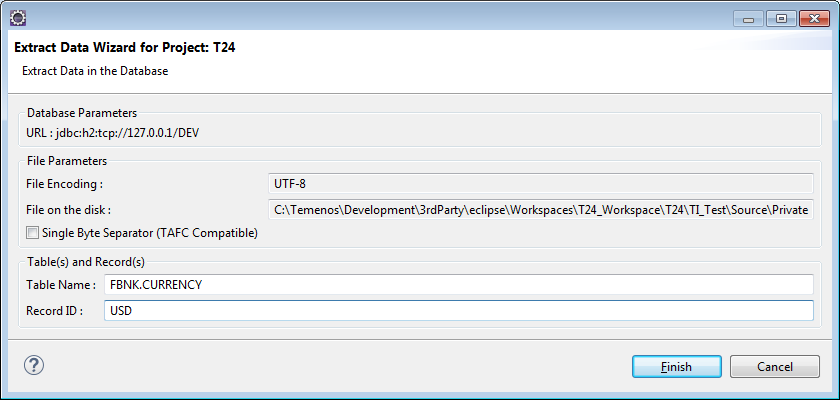Click the 'Database Parameters' group heading
This screenshot has width=840, height=400.
[82, 113]
